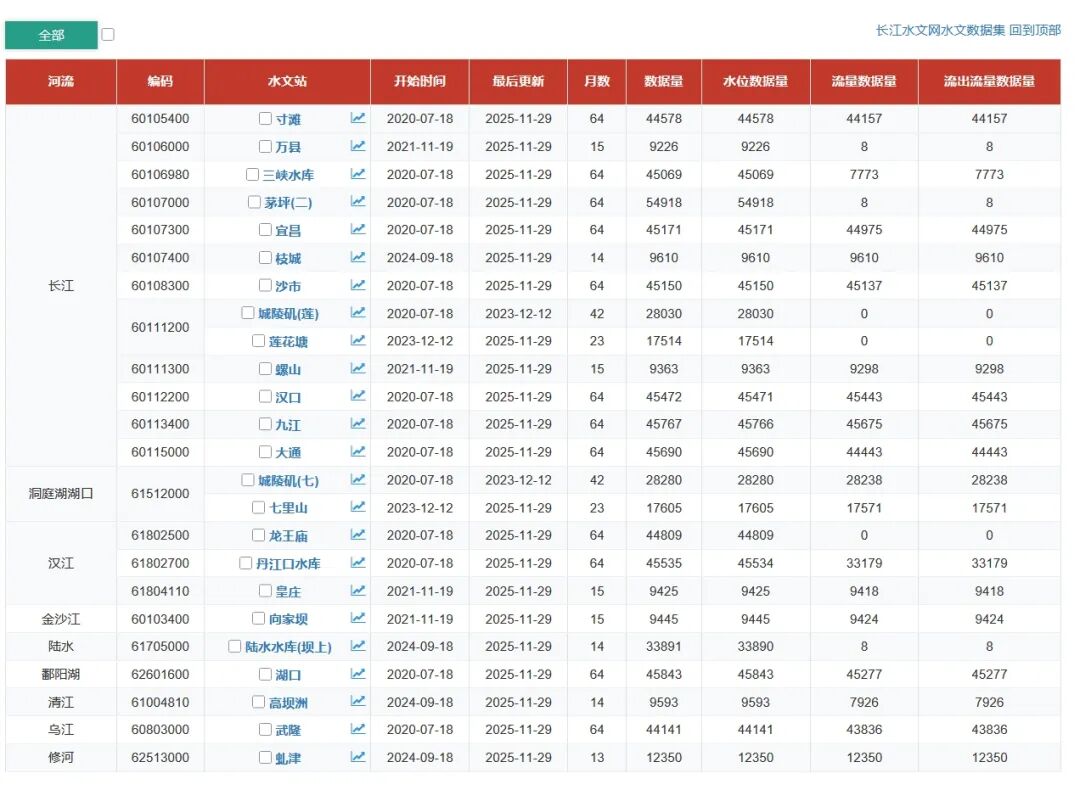Viewport: 1080px width, 790px height.
Task: Select the 33179 cell under 流量数据量
Action: pyautogui.click(x=864, y=563)
